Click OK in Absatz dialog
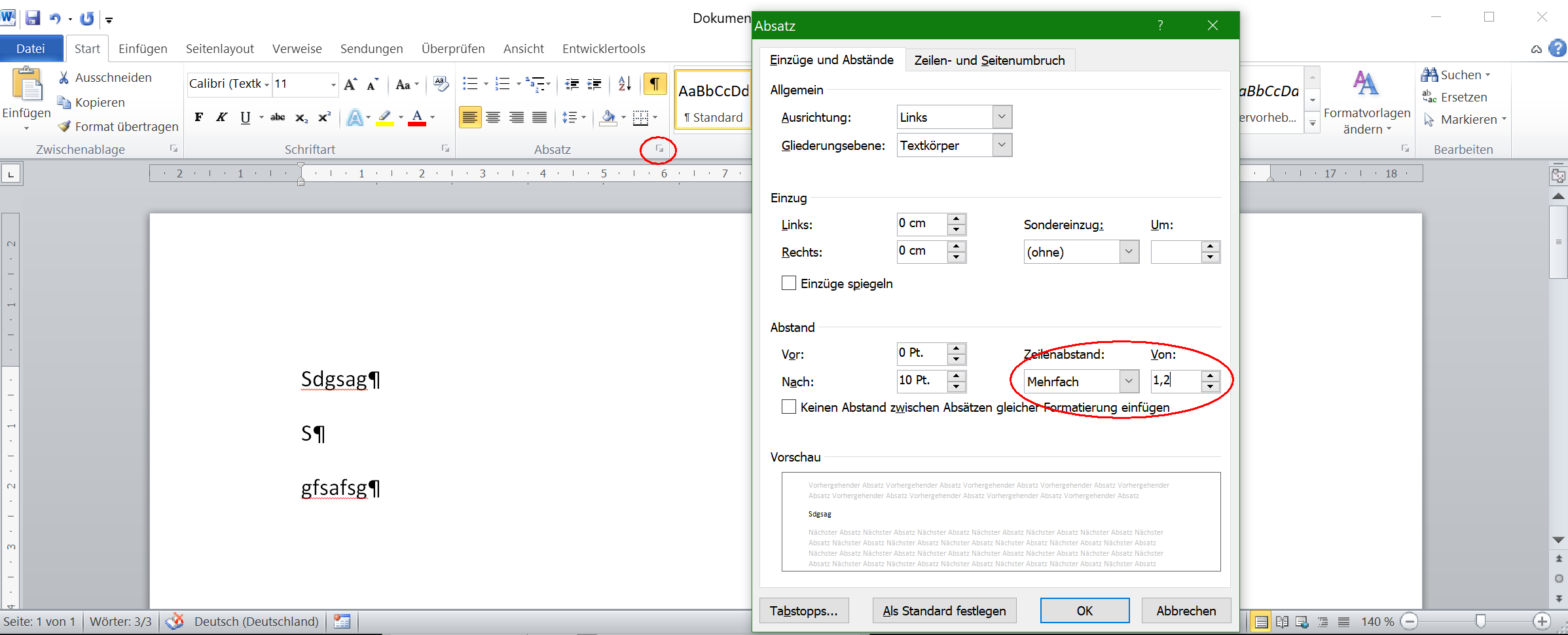Screen dimensions: 1568x635 pyautogui.click(x=1085, y=610)
